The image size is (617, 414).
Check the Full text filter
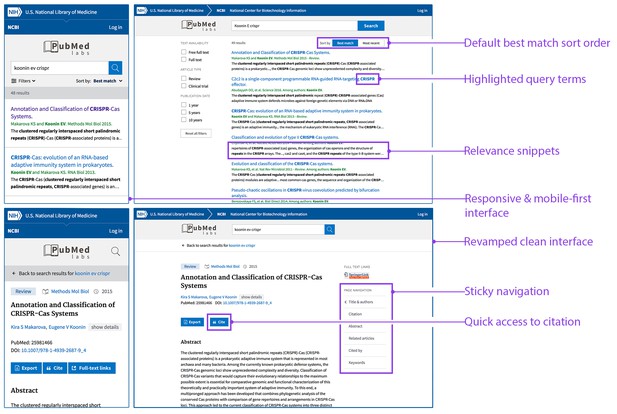184,59
